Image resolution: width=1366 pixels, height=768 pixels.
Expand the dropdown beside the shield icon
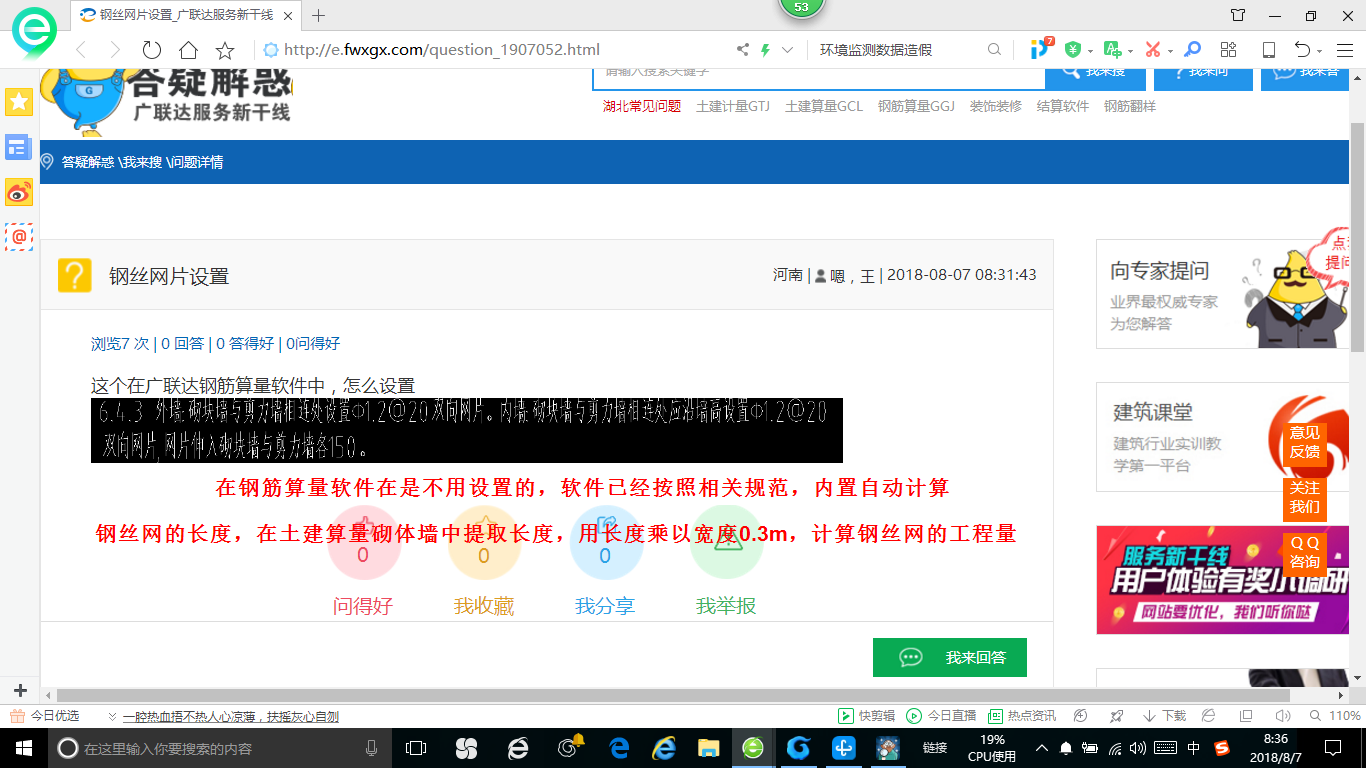click(x=1089, y=51)
